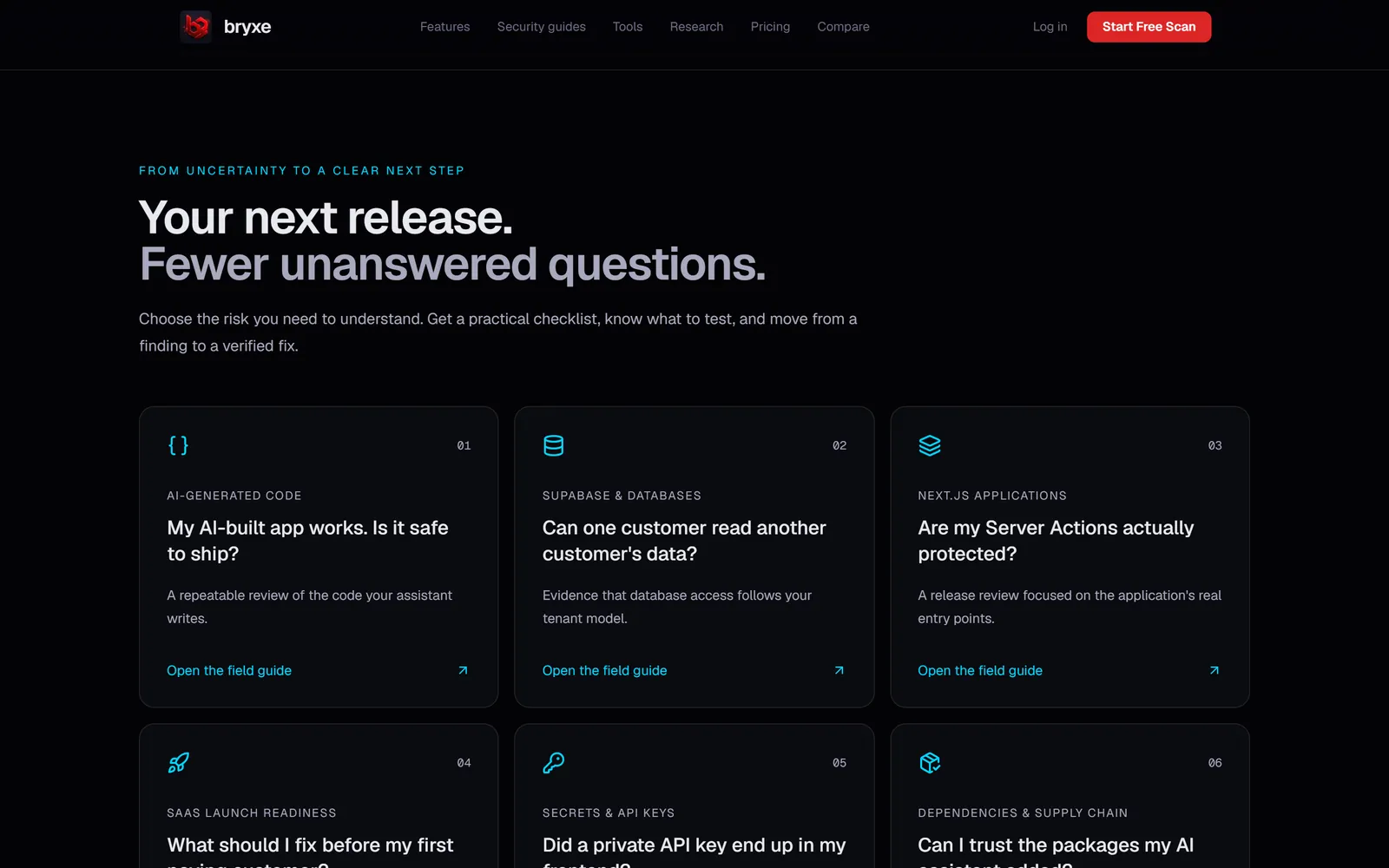Click the 'SAAS LAUNCH READINESS' label
The height and width of the screenshot is (868, 1389).
tap(252, 813)
